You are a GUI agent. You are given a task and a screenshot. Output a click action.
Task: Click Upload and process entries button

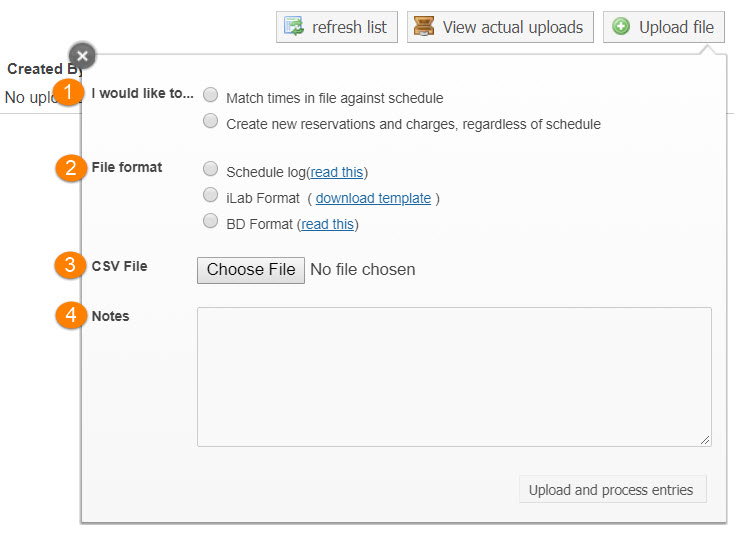pos(611,490)
